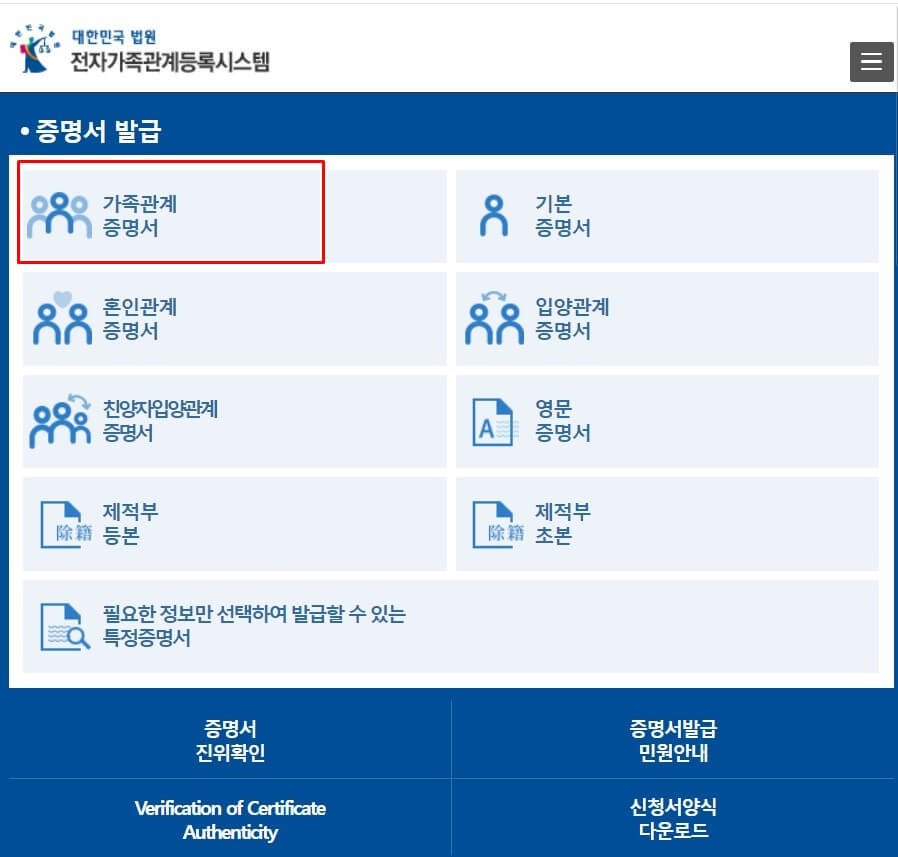Open the hamburger navigation menu
This screenshot has height=857, width=898.
[871, 62]
